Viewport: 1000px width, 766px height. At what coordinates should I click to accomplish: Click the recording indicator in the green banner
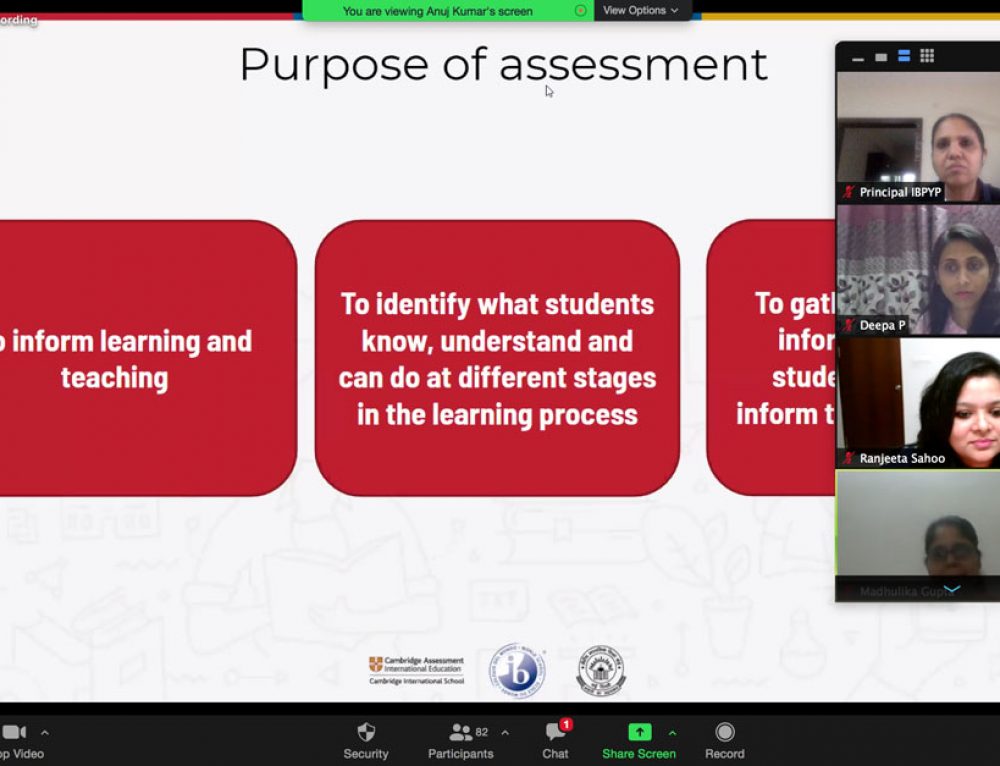(580, 11)
